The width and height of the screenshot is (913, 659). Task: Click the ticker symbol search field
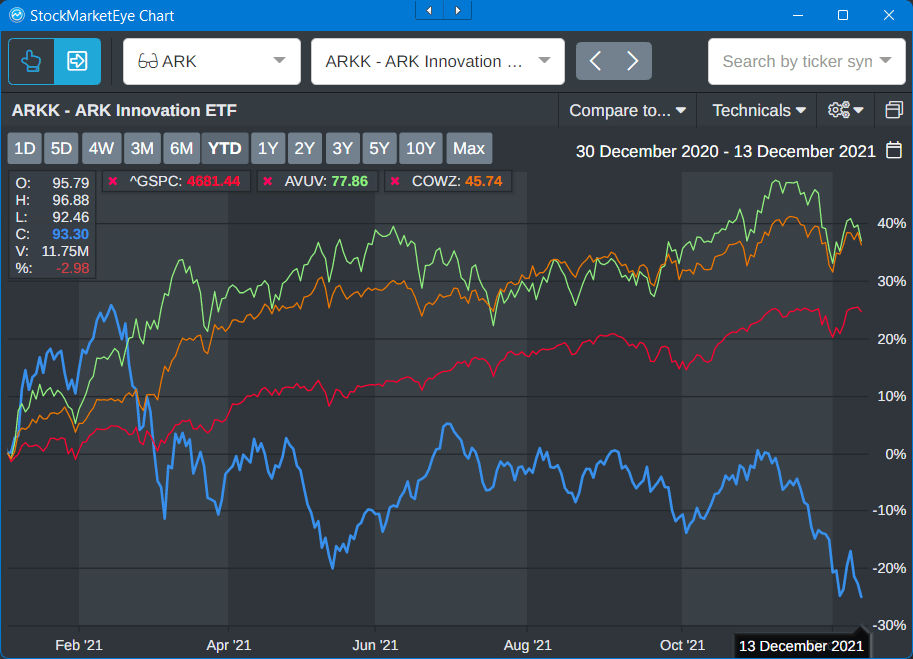pos(797,62)
